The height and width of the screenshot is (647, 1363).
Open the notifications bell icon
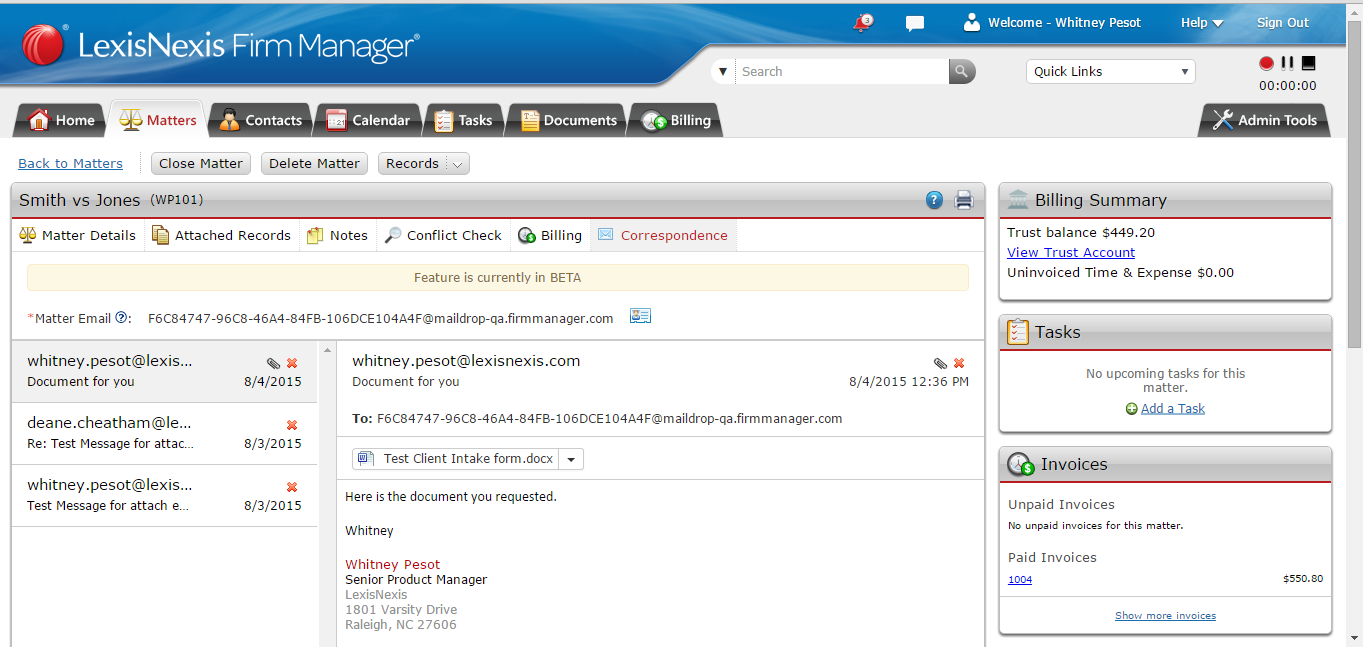(x=863, y=23)
